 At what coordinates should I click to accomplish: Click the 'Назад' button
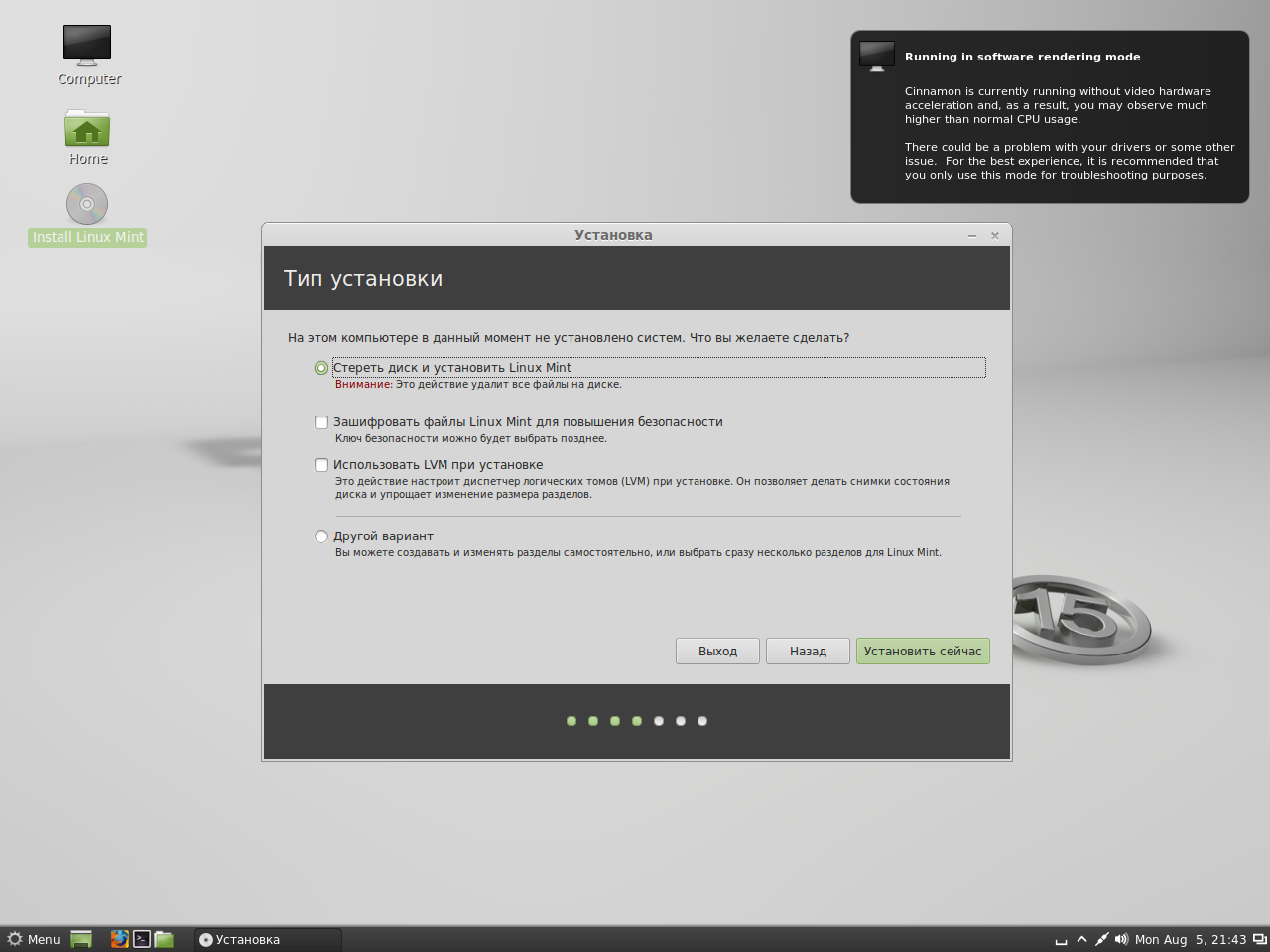point(808,651)
